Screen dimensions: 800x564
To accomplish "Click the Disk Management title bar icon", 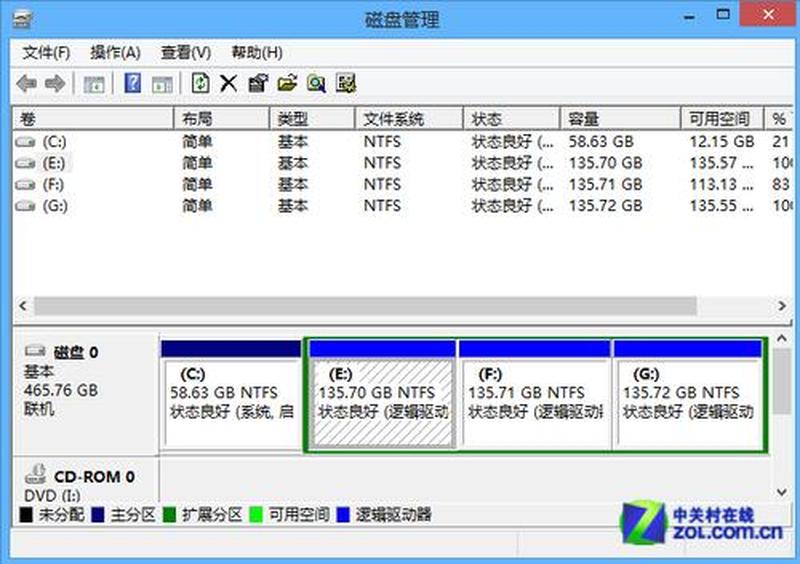I will click(22, 19).
